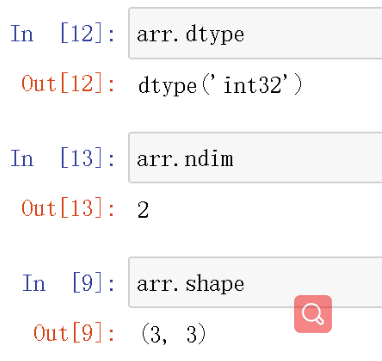Select the arr.shape code cell

pos(255,283)
